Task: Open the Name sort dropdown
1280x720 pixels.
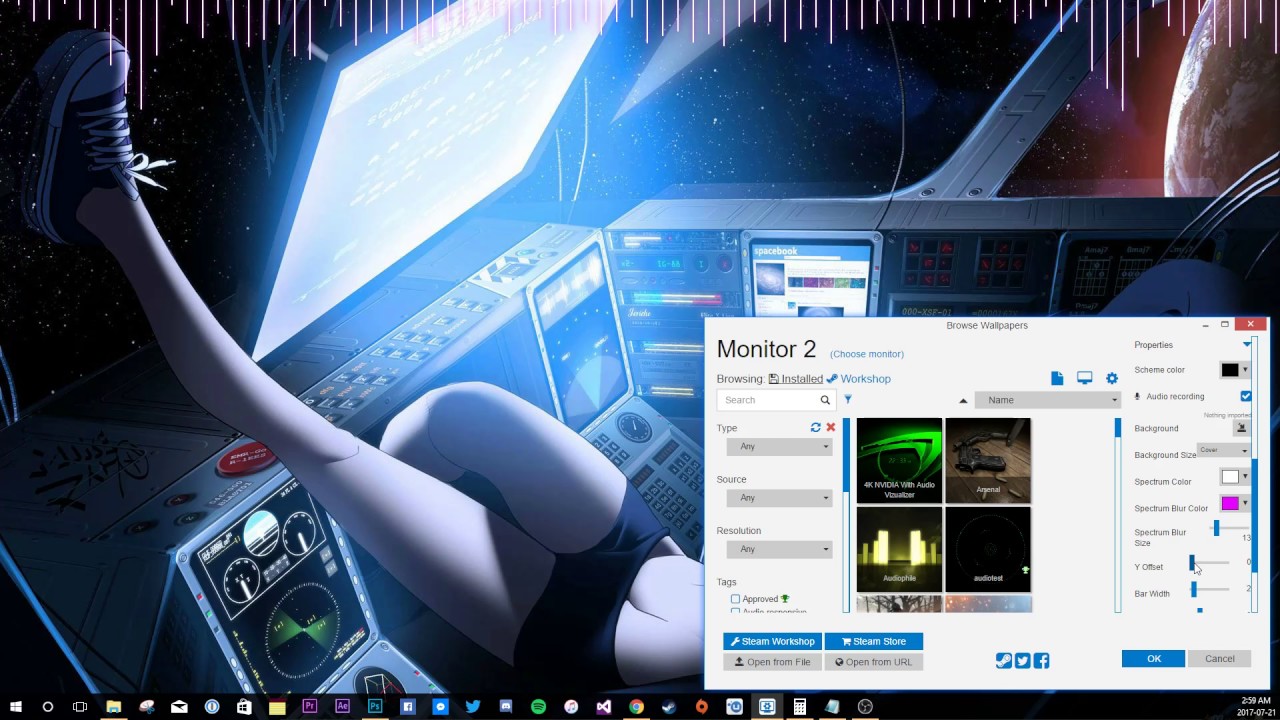Action: click(1047, 400)
